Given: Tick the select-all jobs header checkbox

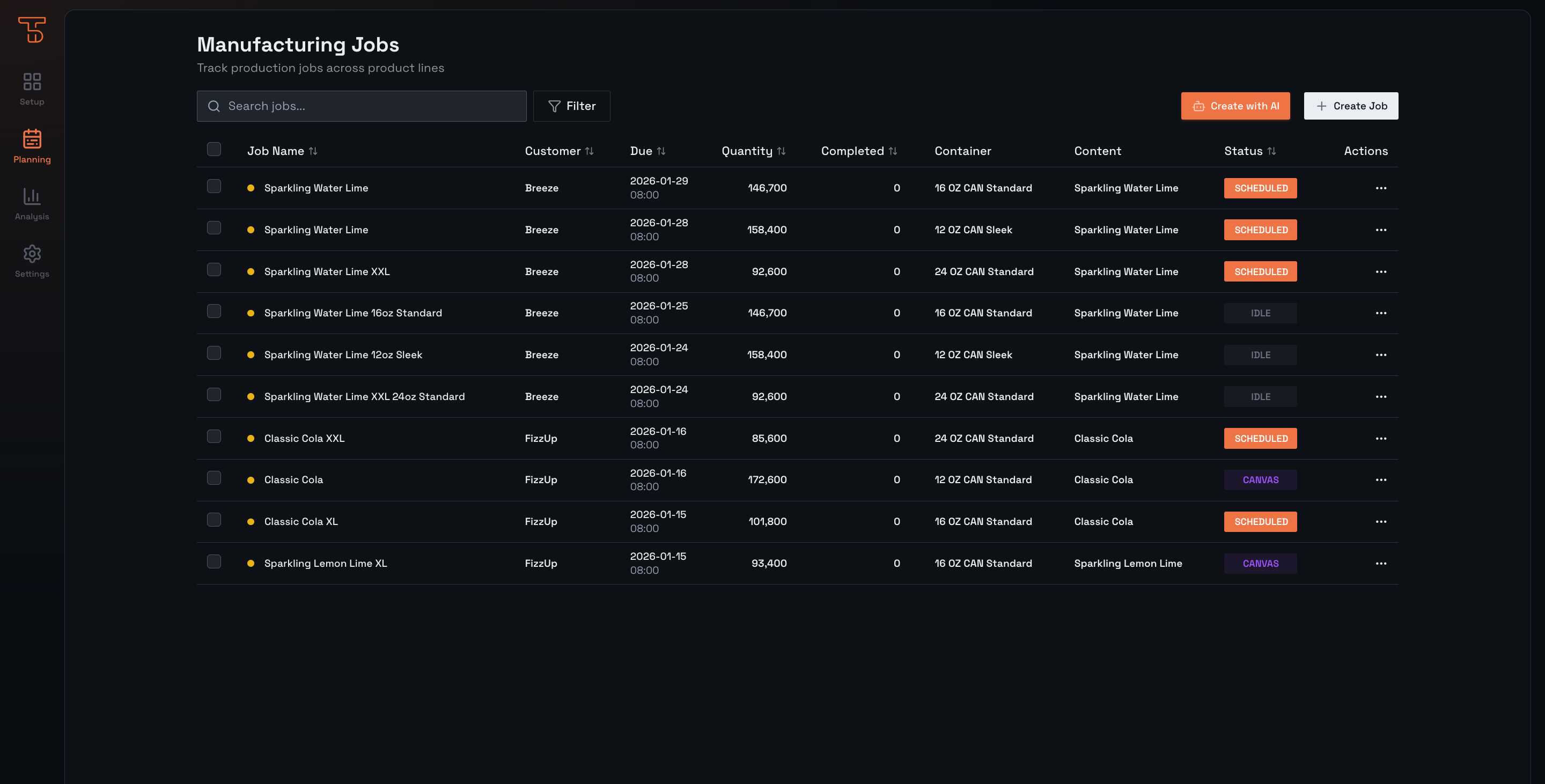Looking at the screenshot, I should point(214,149).
